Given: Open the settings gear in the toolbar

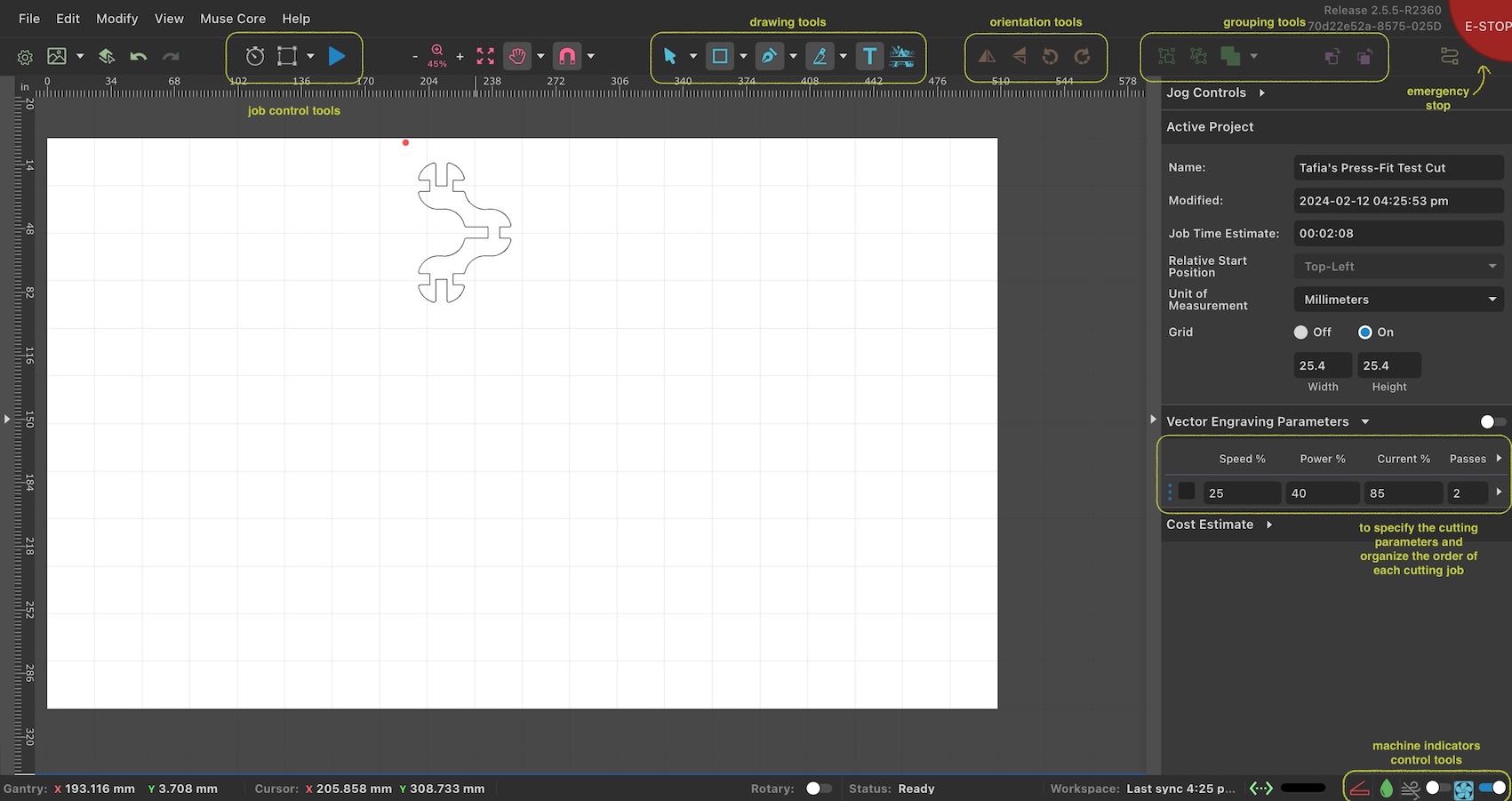Looking at the screenshot, I should pos(25,57).
